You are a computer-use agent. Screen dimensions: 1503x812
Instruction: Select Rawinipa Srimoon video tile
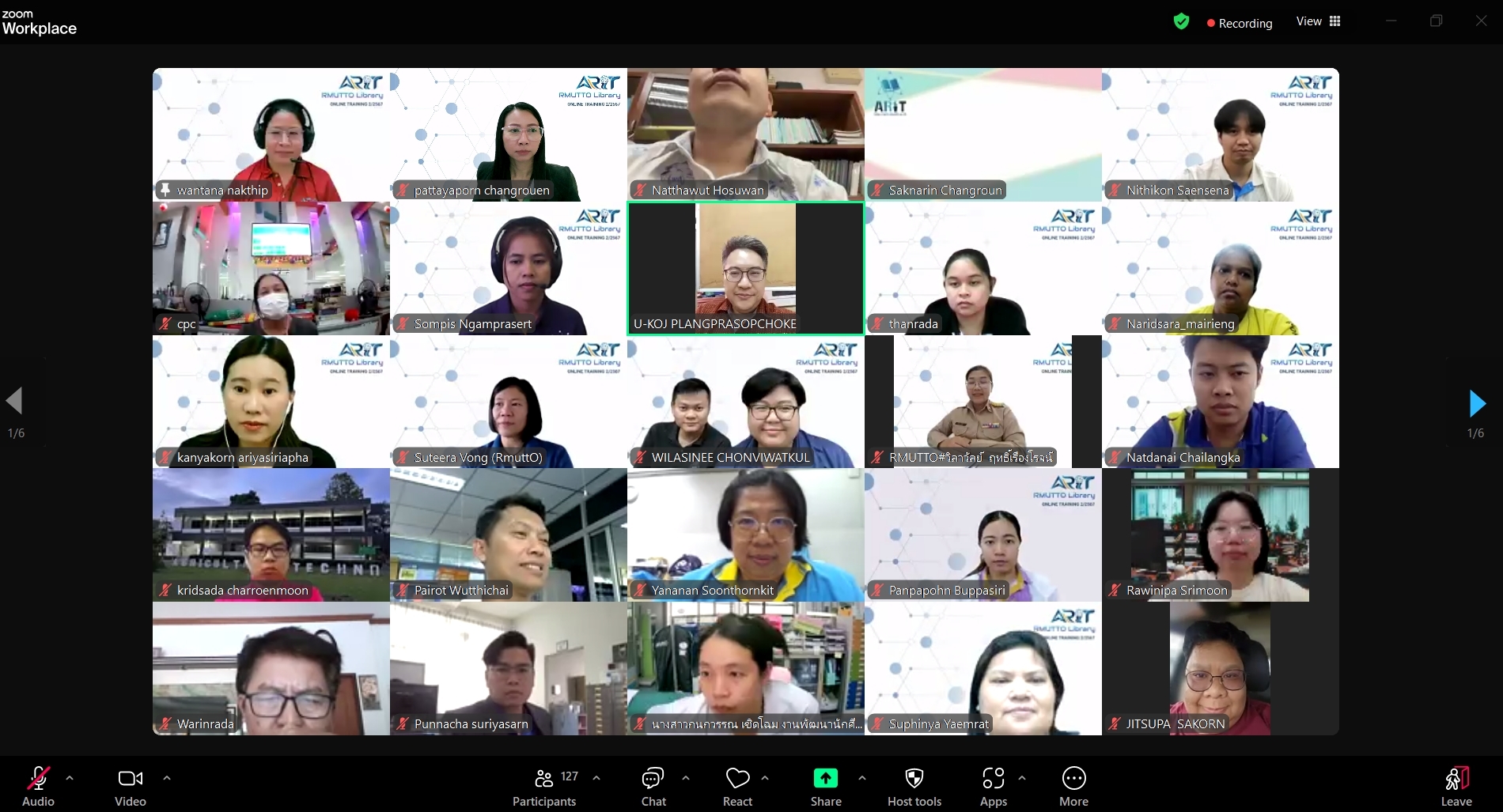coord(1221,534)
